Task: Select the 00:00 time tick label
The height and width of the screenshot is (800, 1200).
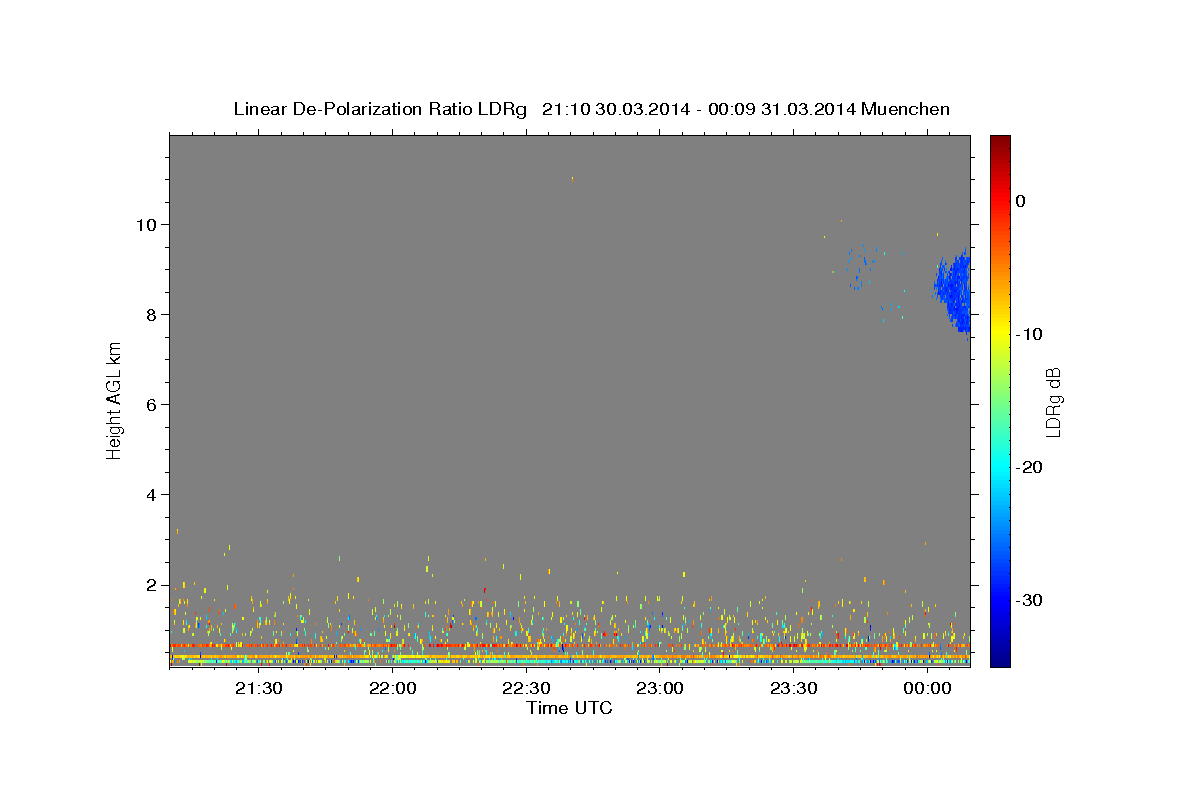Action: pyautogui.click(x=927, y=688)
